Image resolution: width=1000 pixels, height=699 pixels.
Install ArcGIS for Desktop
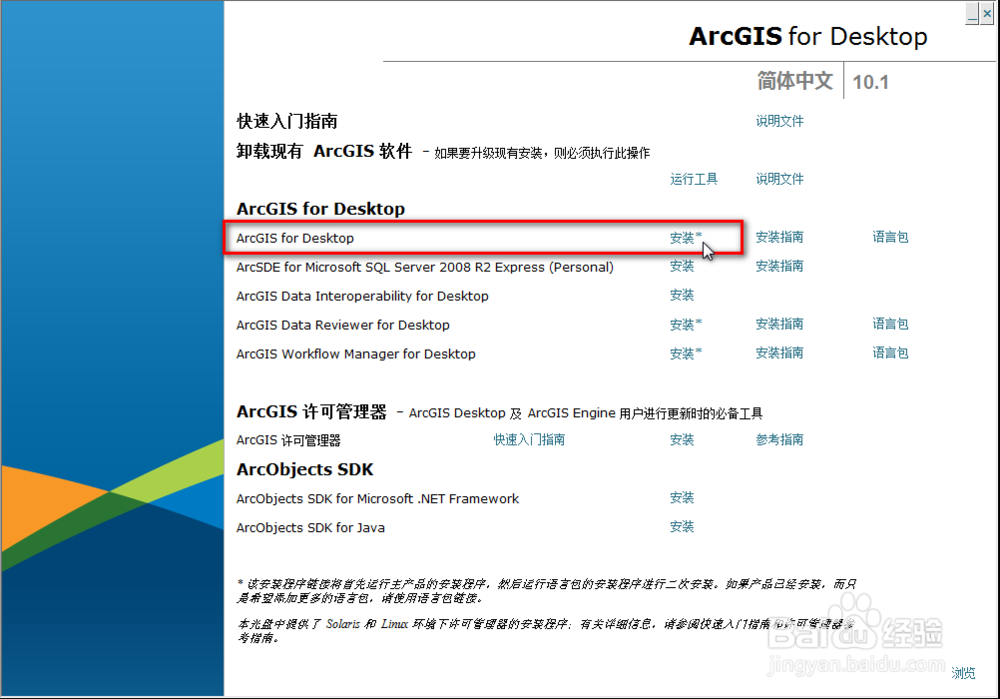pyautogui.click(x=685, y=237)
